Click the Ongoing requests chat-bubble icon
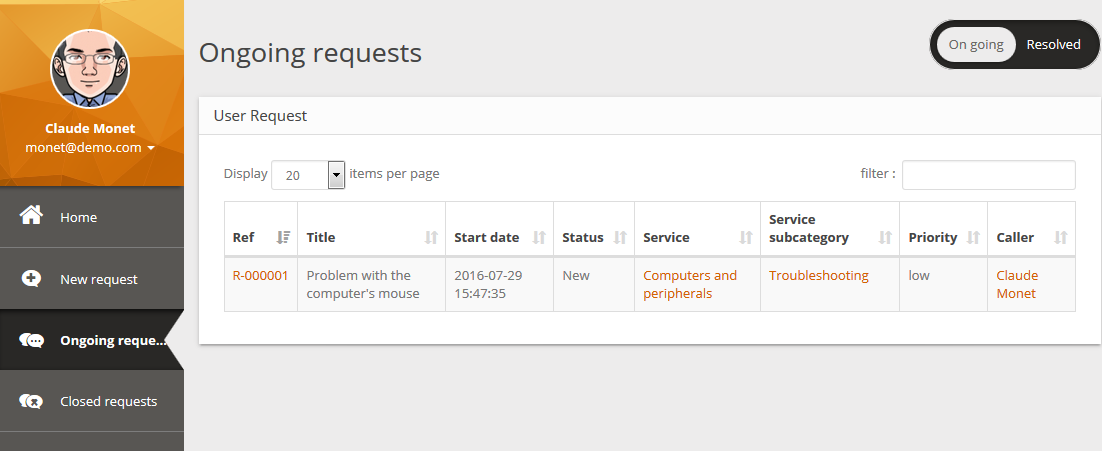 31,341
